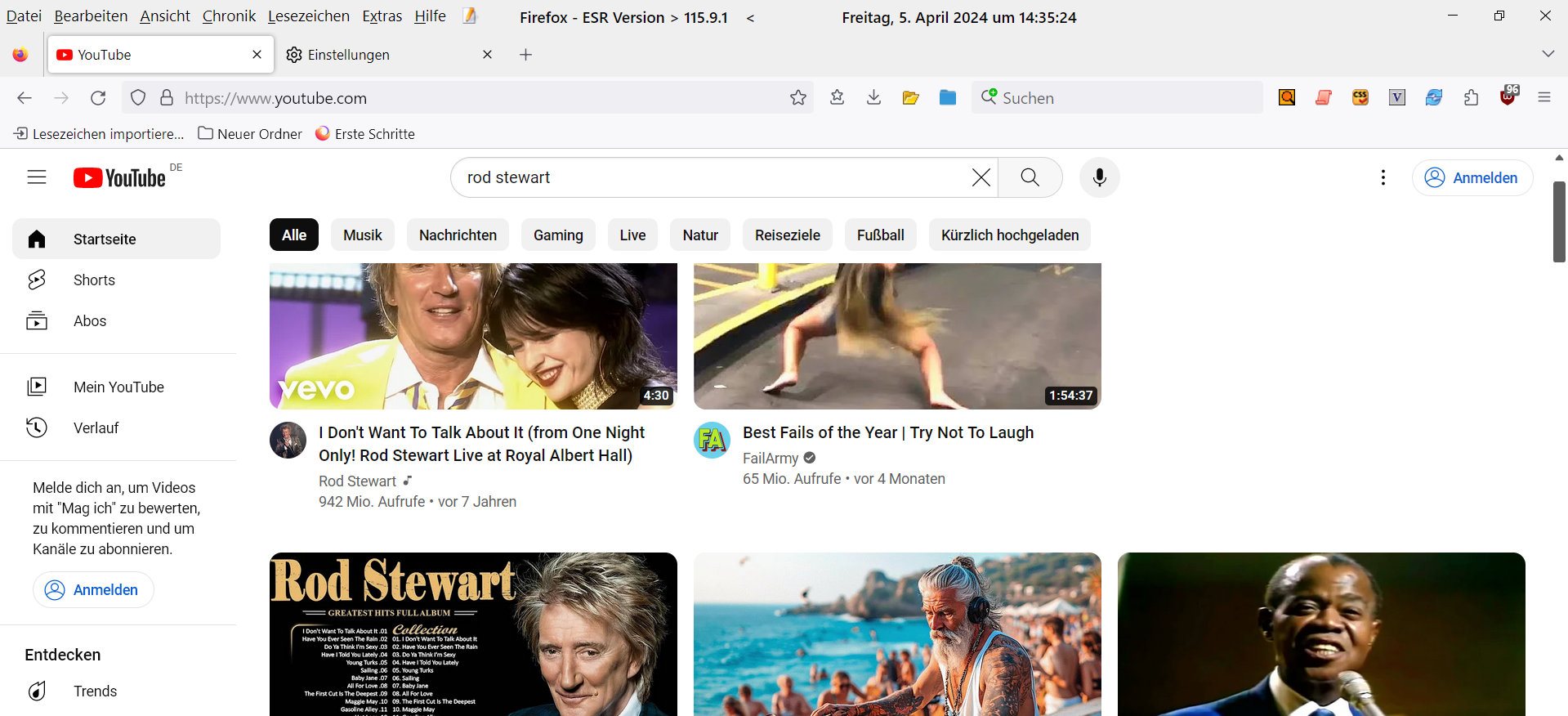Image resolution: width=1568 pixels, height=716 pixels.
Task: Reload the current page
Action: point(98,98)
